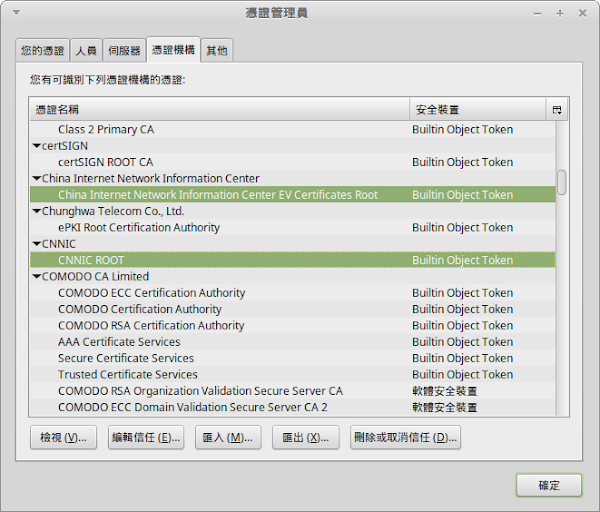Open the window menu arrow in title bar
This screenshot has height=512, width=600.
tap(16, 13)
